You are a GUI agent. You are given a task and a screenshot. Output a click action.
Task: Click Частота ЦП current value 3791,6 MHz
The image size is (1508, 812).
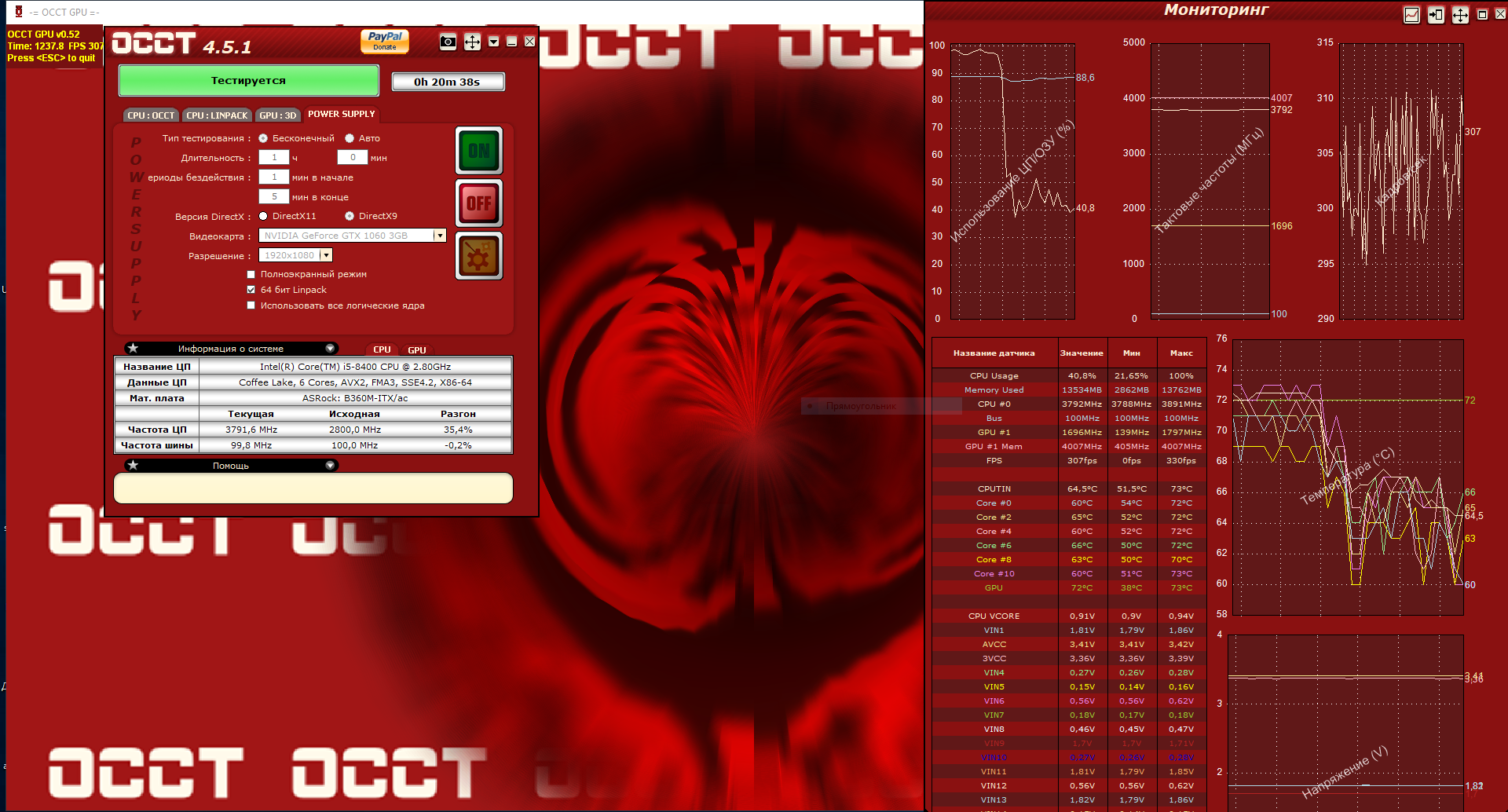point(251,430)
